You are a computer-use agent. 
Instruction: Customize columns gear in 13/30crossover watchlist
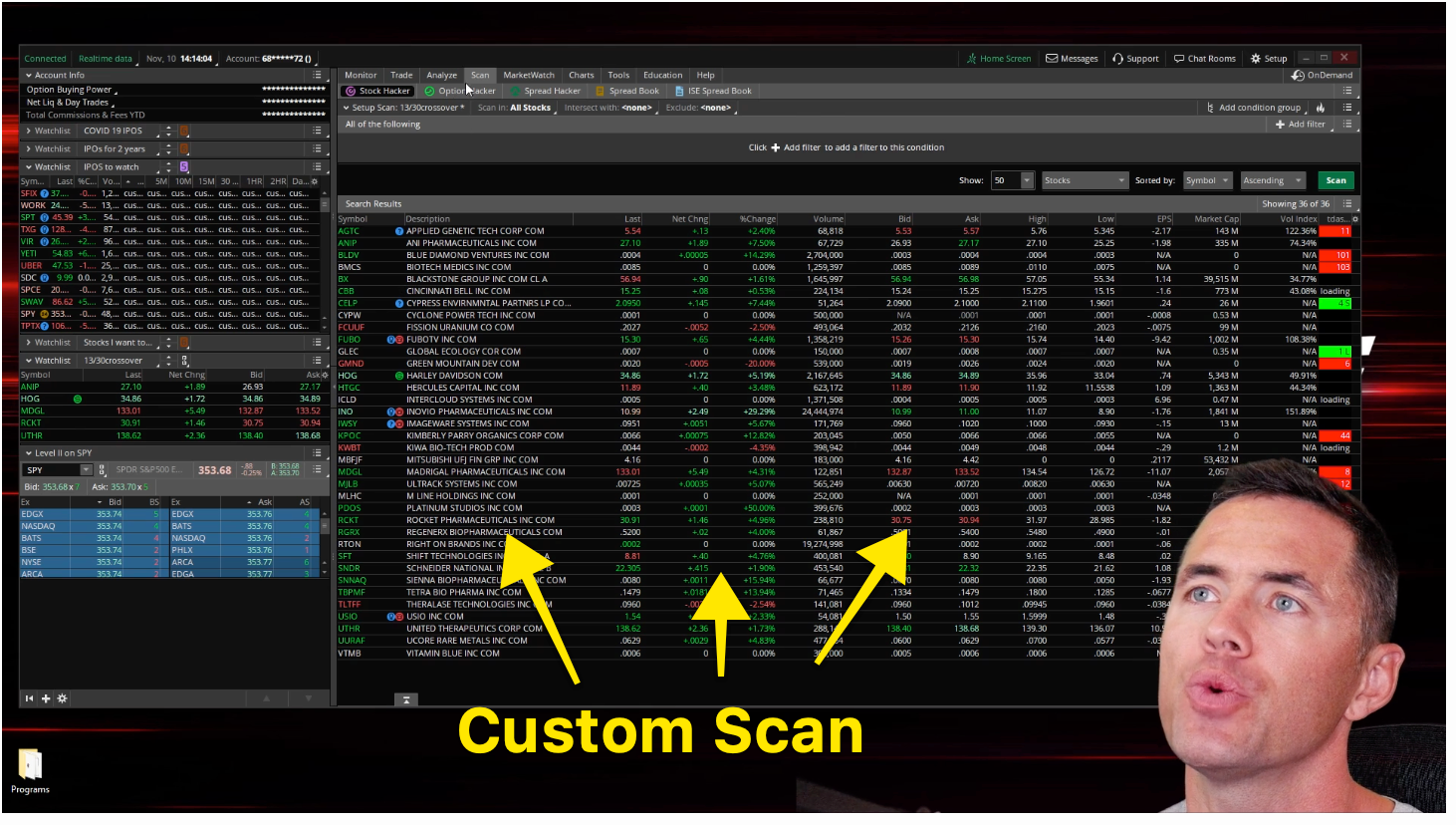(324, 375)
